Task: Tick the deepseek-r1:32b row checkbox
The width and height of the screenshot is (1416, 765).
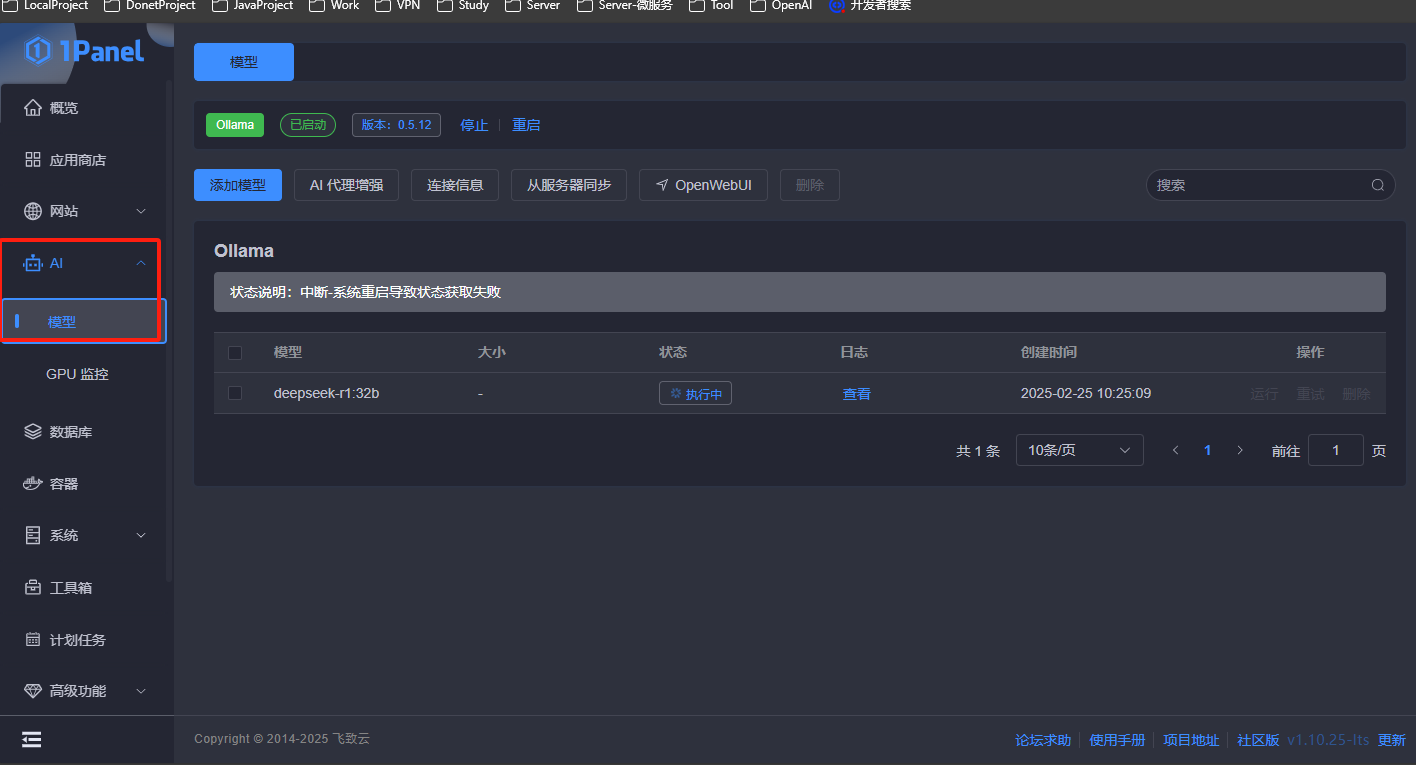Action: point(235,393)
